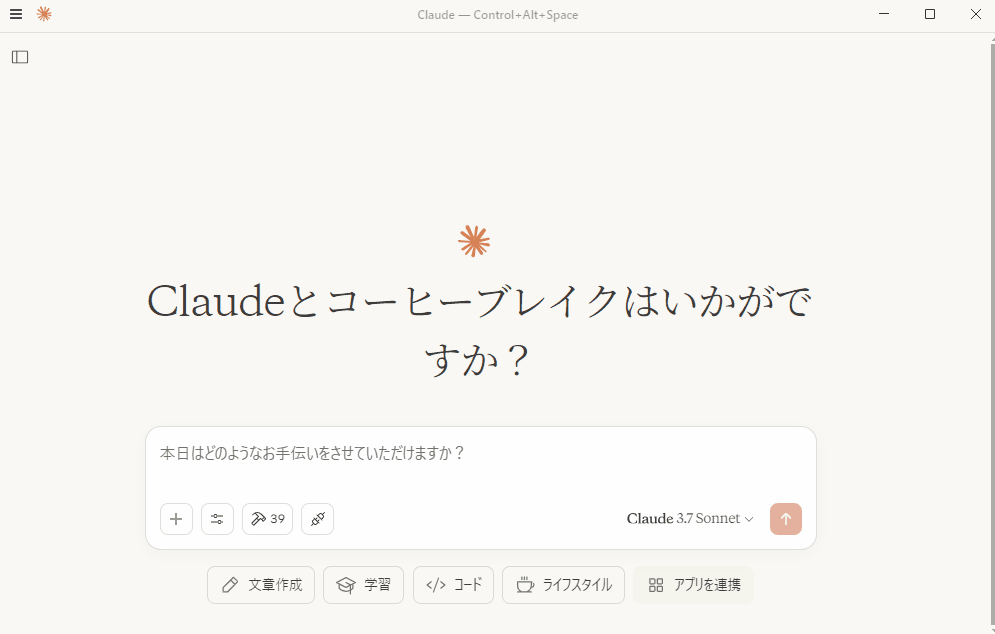Maximize the Claude window

[x=930, y=14]
